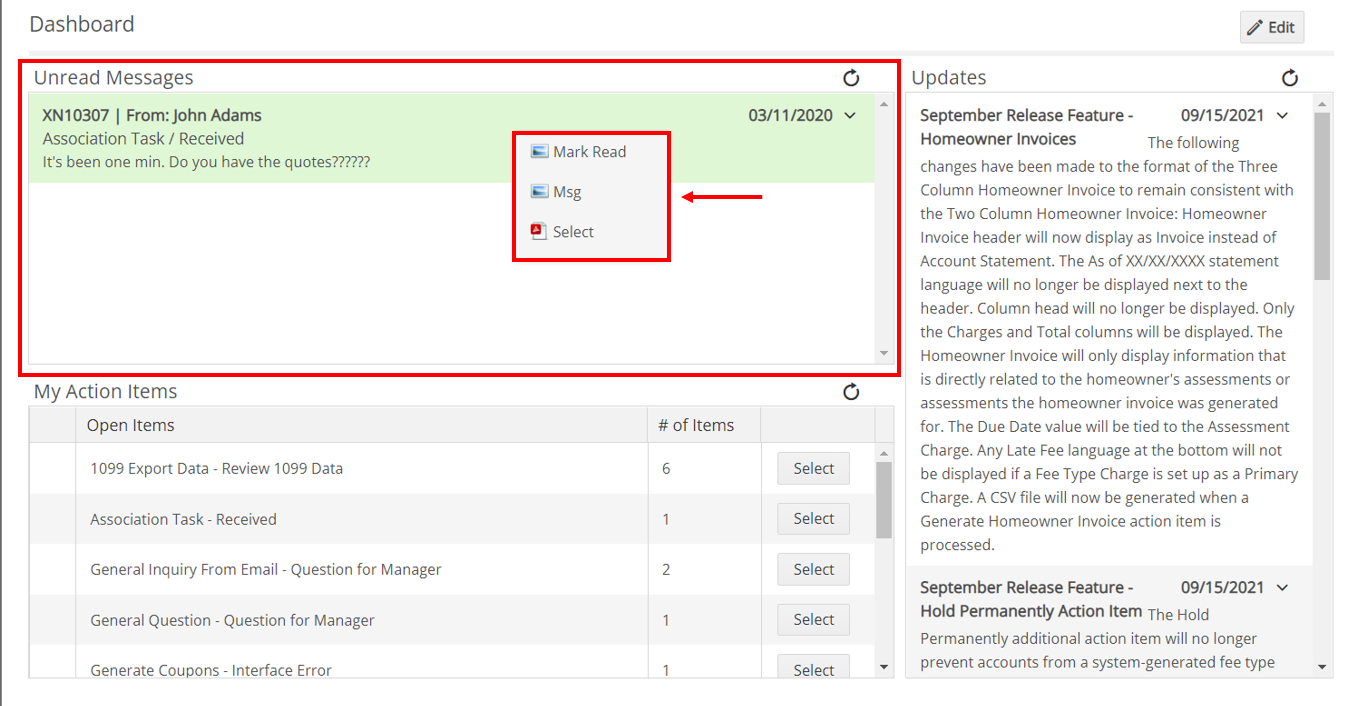1346x706 pixels.
Task: Click the red Select PDF icon
Action: (539, 231)
